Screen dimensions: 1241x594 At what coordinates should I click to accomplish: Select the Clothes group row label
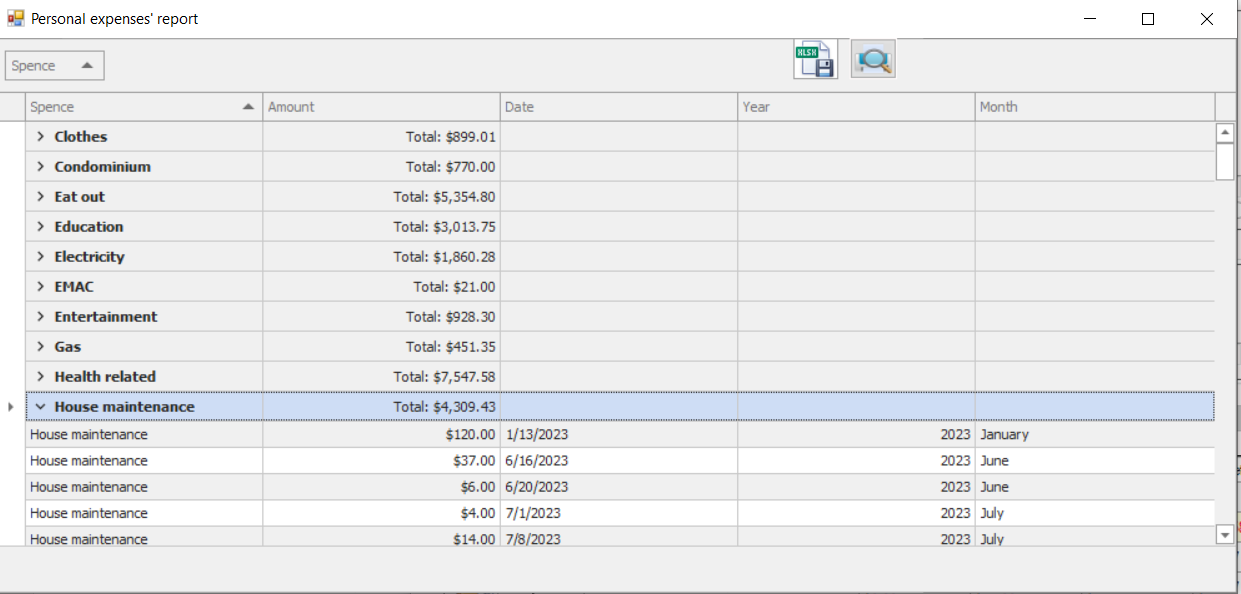pos(80,137)
